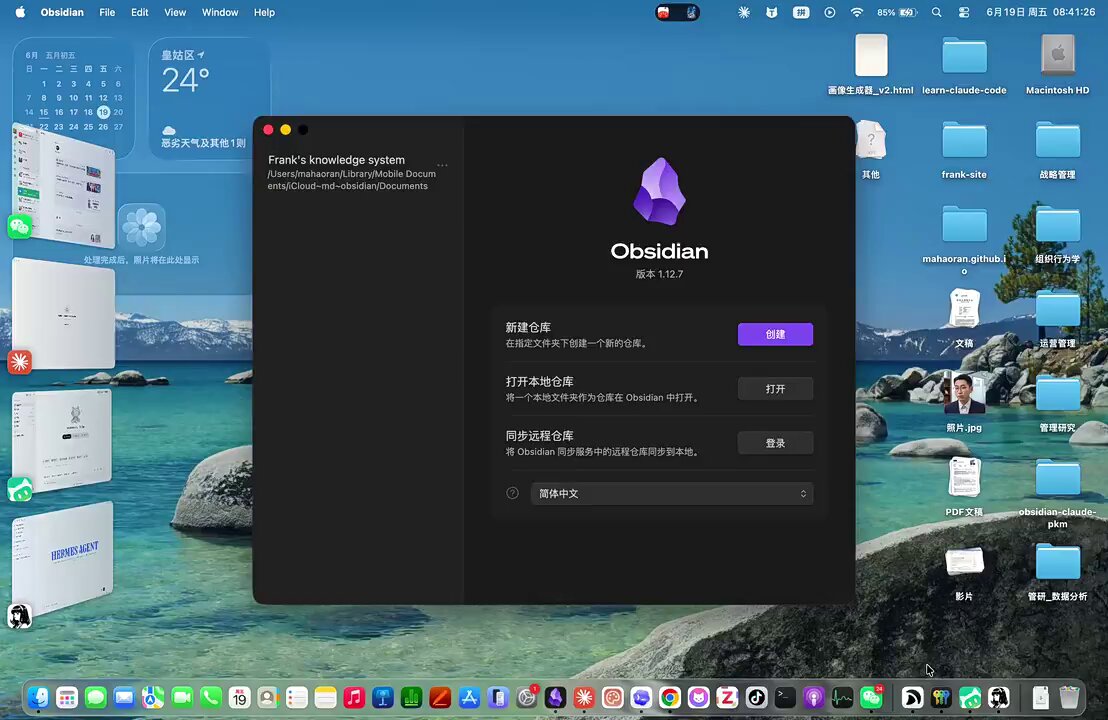
Task: Click the battery status indicator
Action: click(x=897, y=12)
